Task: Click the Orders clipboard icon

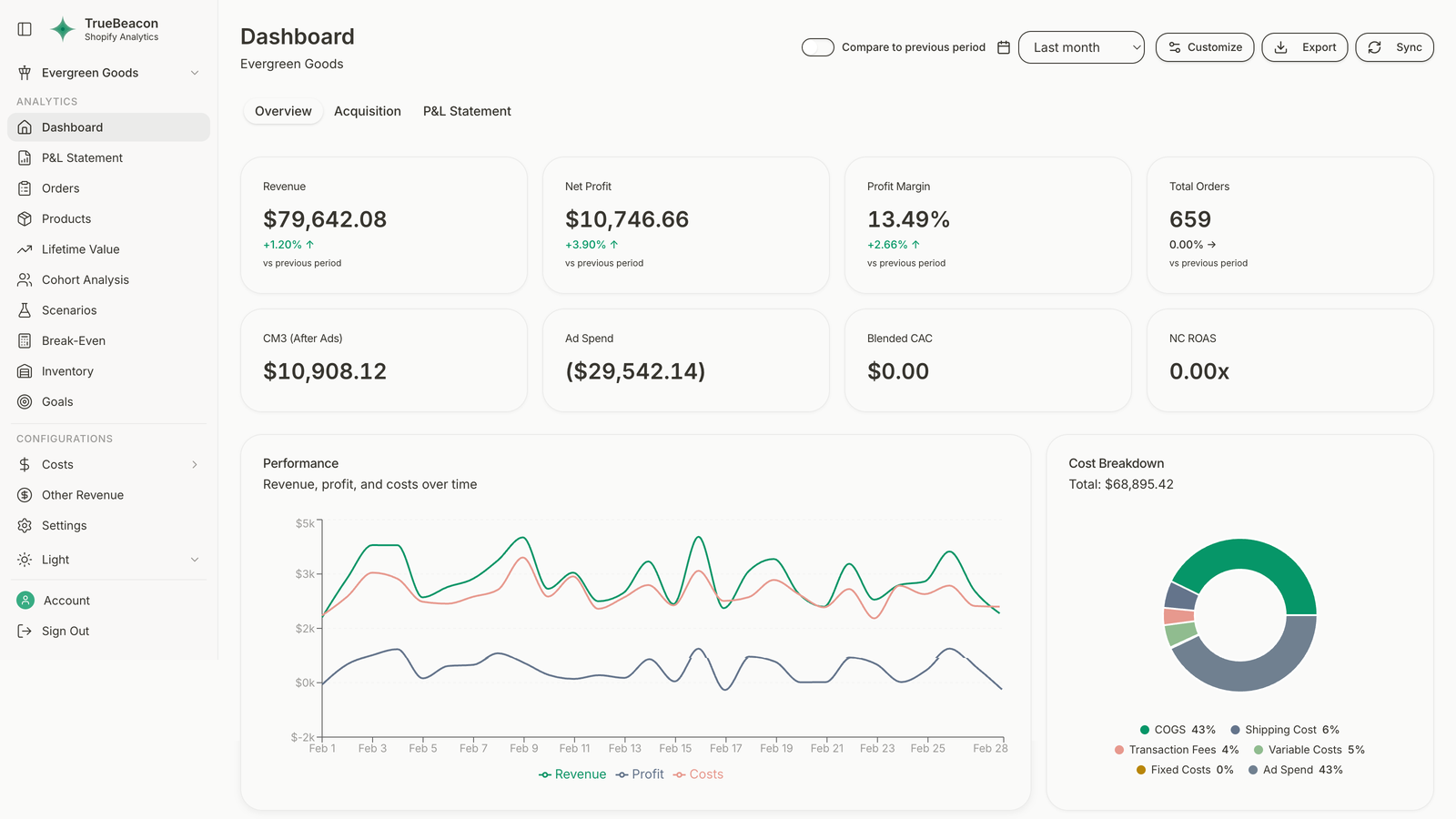Action: point(25,188)
